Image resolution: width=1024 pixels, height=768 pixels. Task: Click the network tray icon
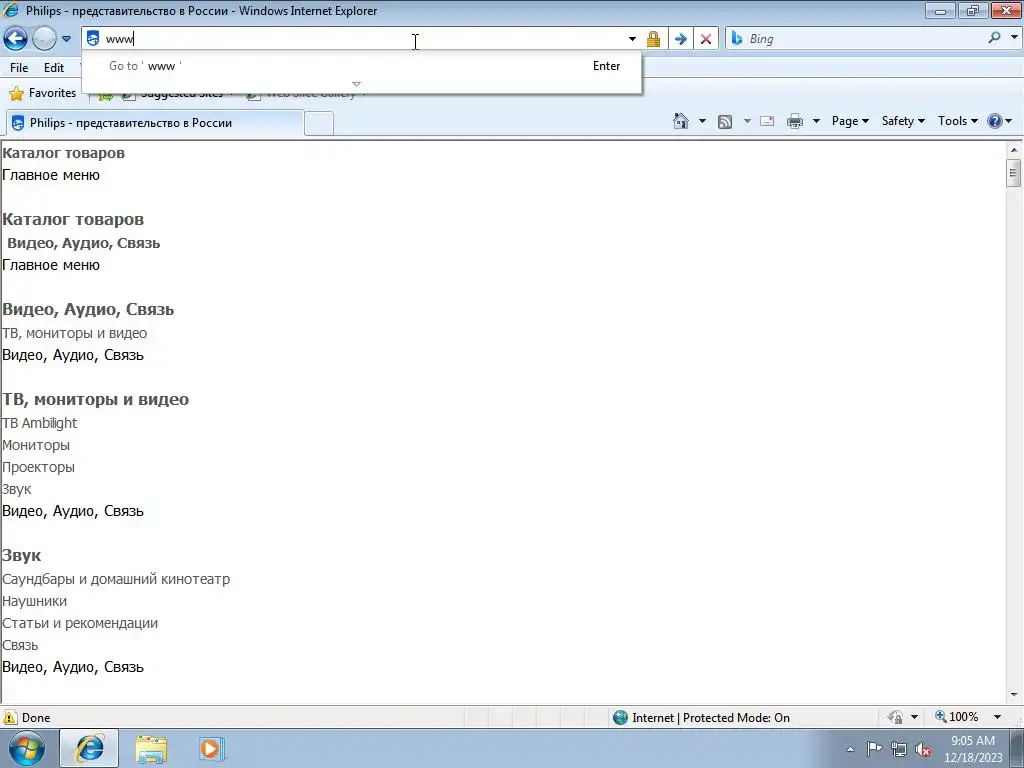tap(899, 749)
